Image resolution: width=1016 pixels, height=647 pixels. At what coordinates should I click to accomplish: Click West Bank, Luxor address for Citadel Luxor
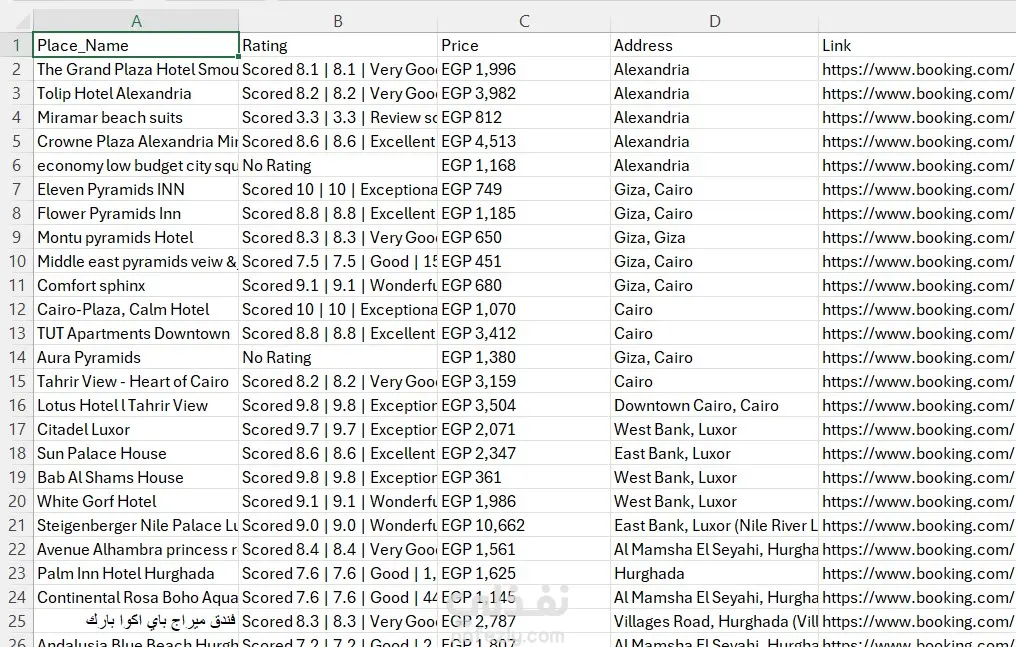715,429
